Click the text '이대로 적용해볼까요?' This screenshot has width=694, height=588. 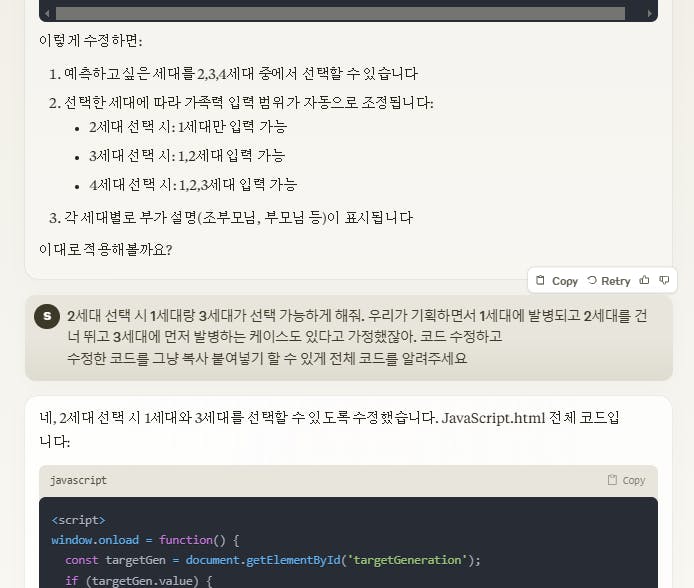coord(105,250)
